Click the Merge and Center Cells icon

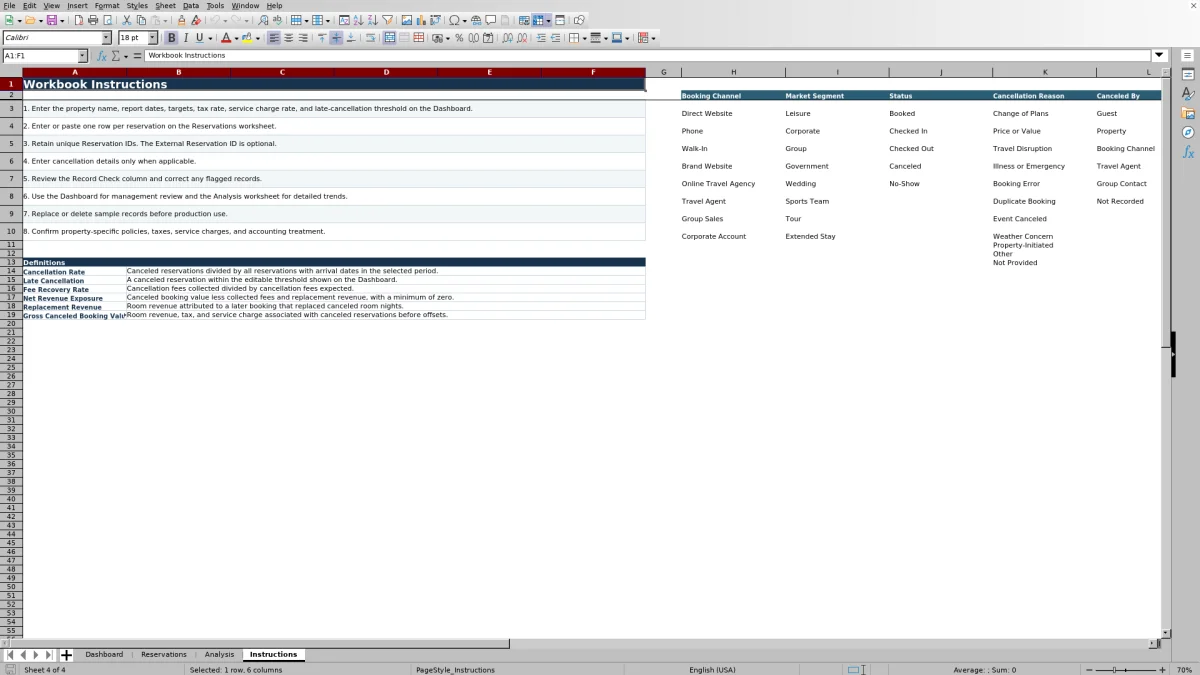click(388, 38)
